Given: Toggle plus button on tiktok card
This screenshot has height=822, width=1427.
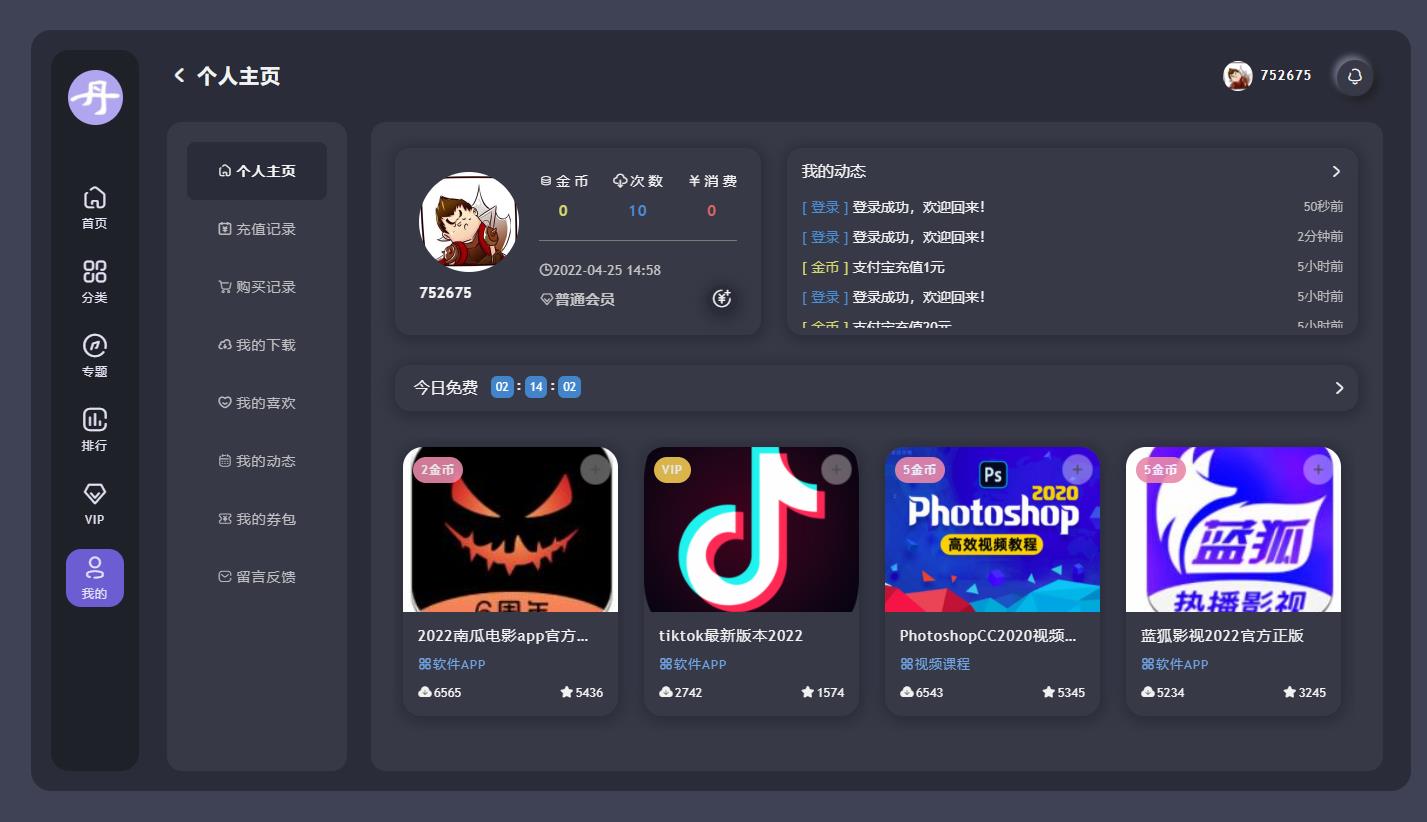Looking at the screenshot, I should point(836,469).
